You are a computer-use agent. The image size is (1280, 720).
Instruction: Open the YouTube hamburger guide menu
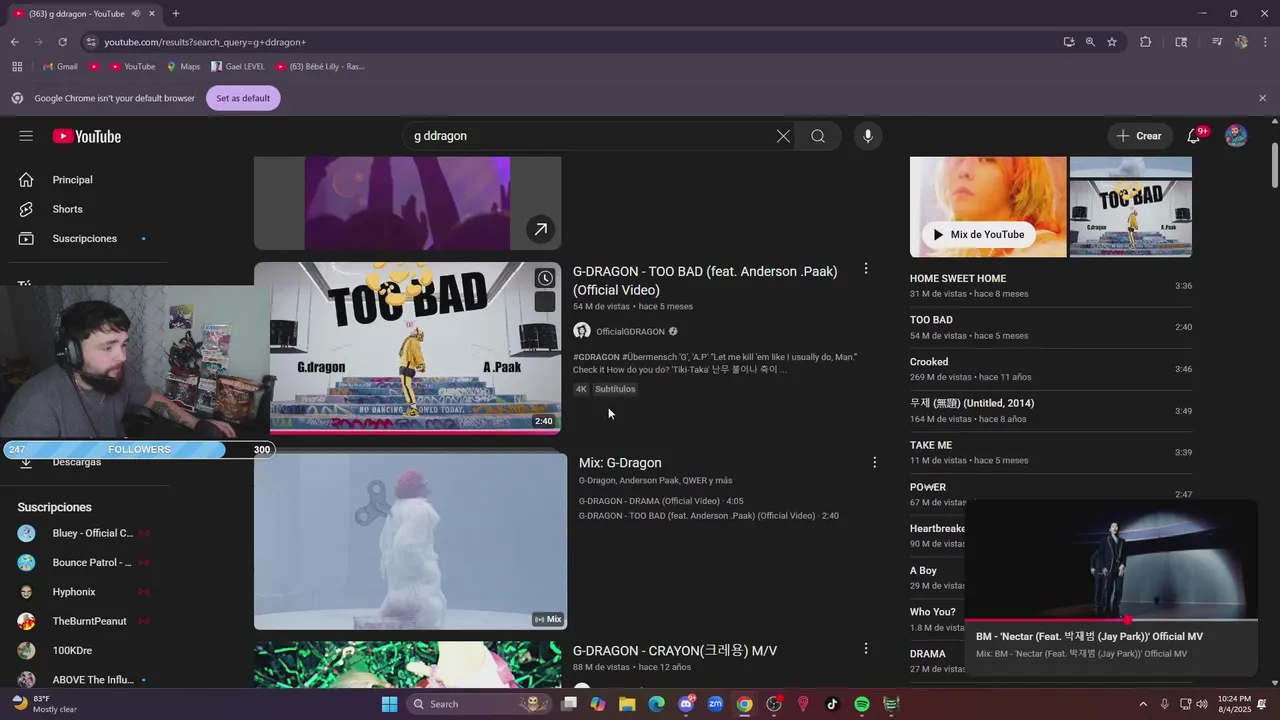point(26,136)
